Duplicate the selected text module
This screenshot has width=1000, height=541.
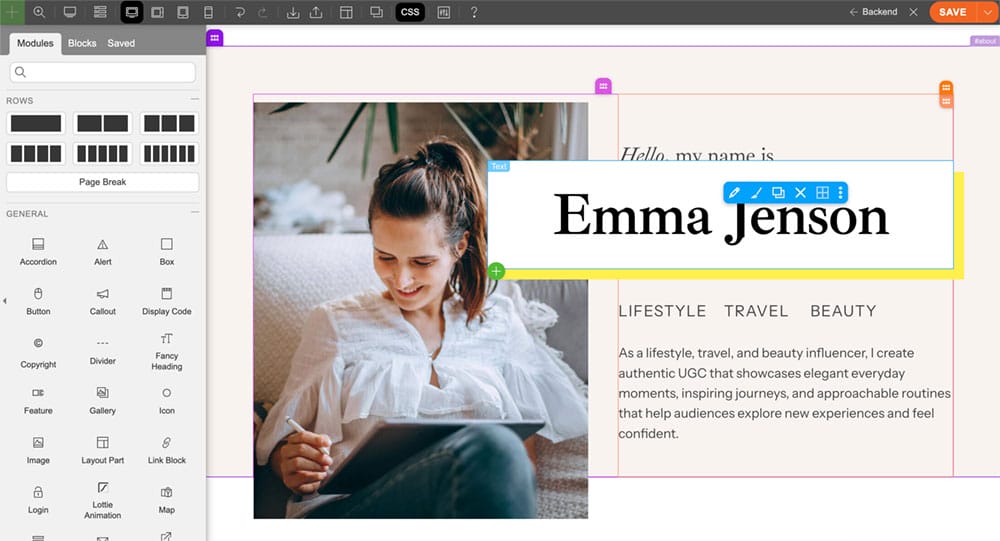[778, 192]
